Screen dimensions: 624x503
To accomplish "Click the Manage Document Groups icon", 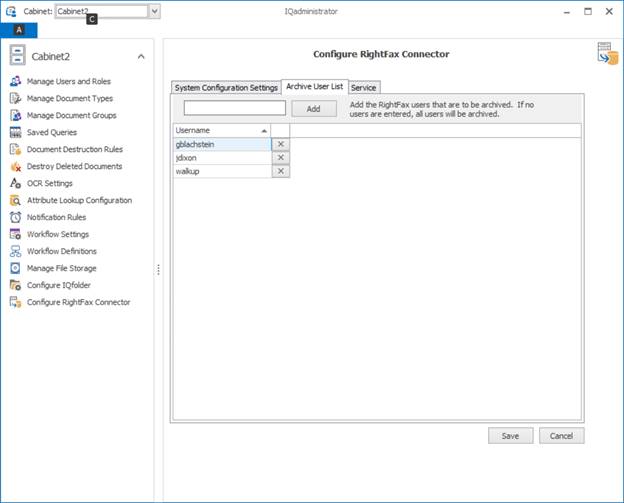I will [x=15, y=115].
